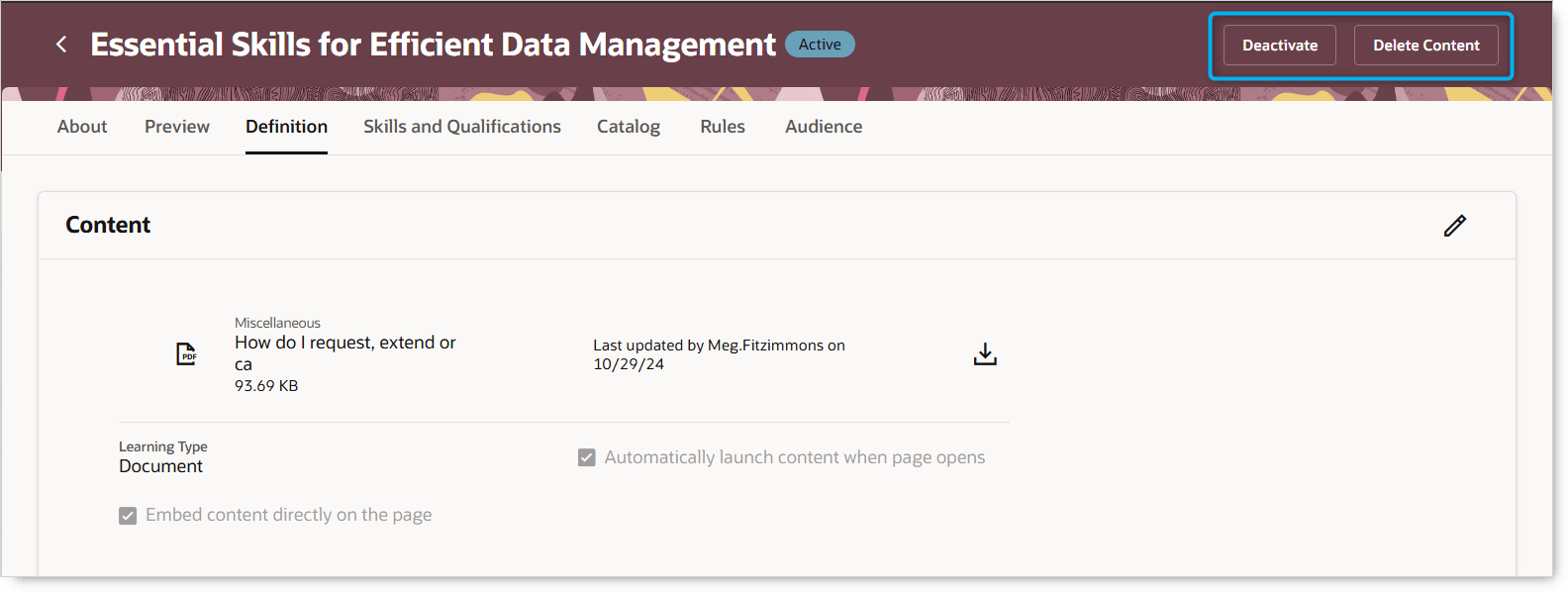Open the Skills and Qualifications tab
Viewport: 1568px width, 592px height.
(461, 127)
